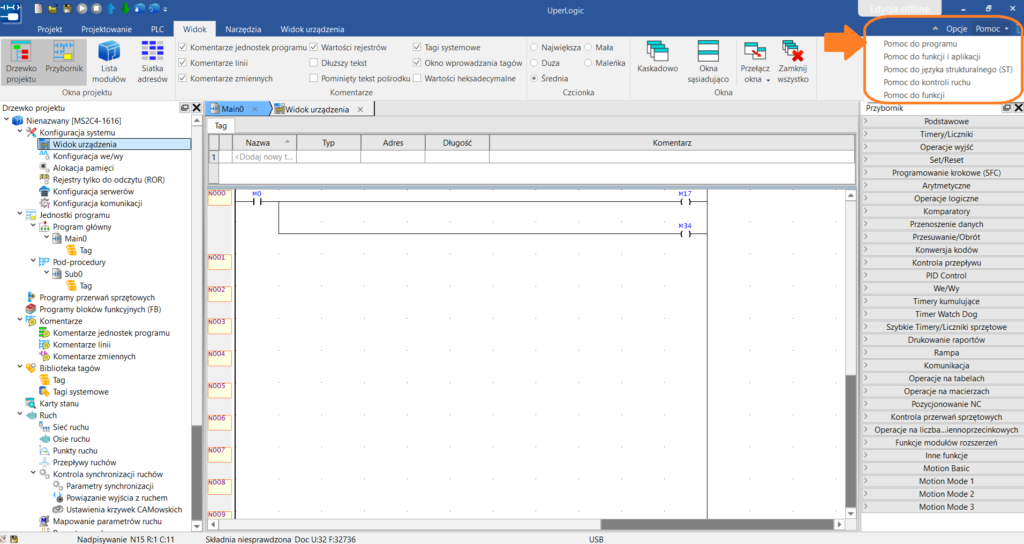Select the M34 coil in the ladder

pos(684,233)
